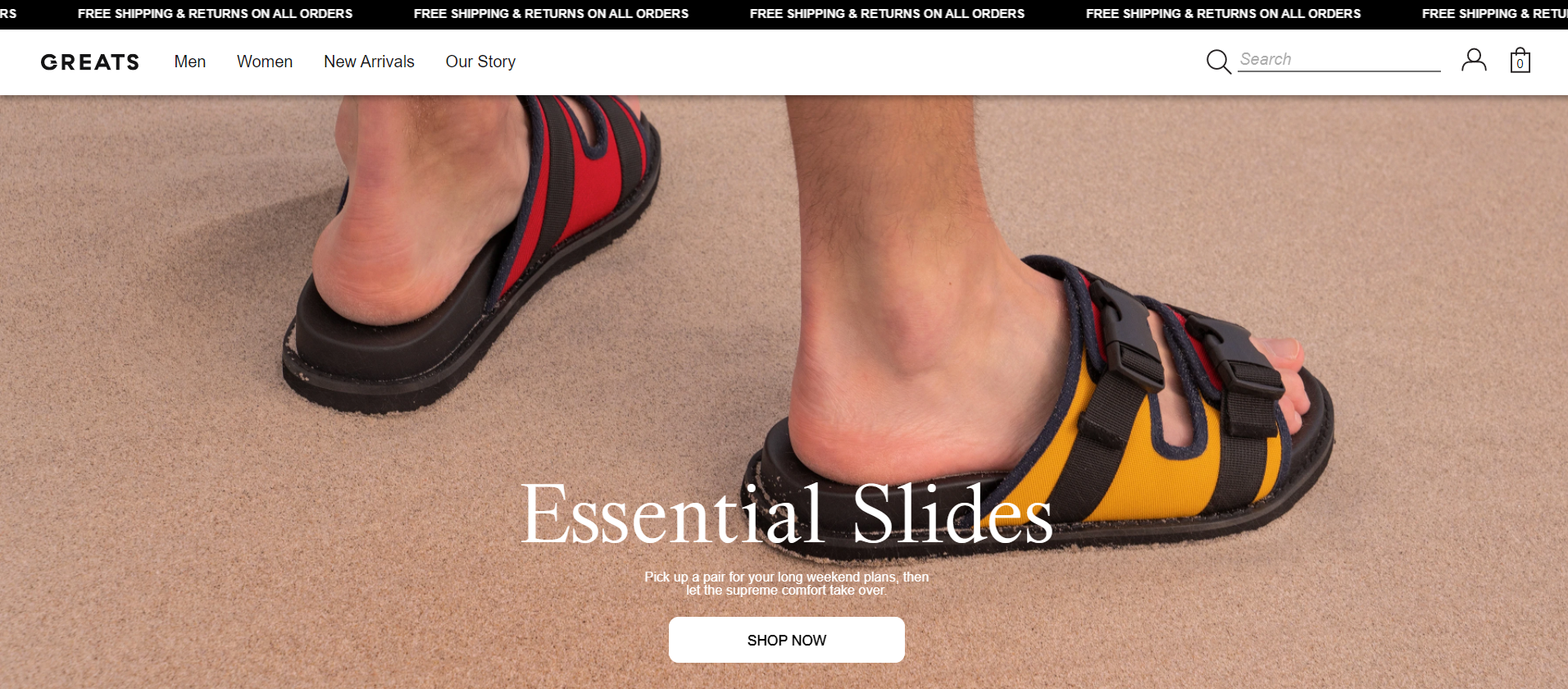Open the Women menu

tap(265, 62)
